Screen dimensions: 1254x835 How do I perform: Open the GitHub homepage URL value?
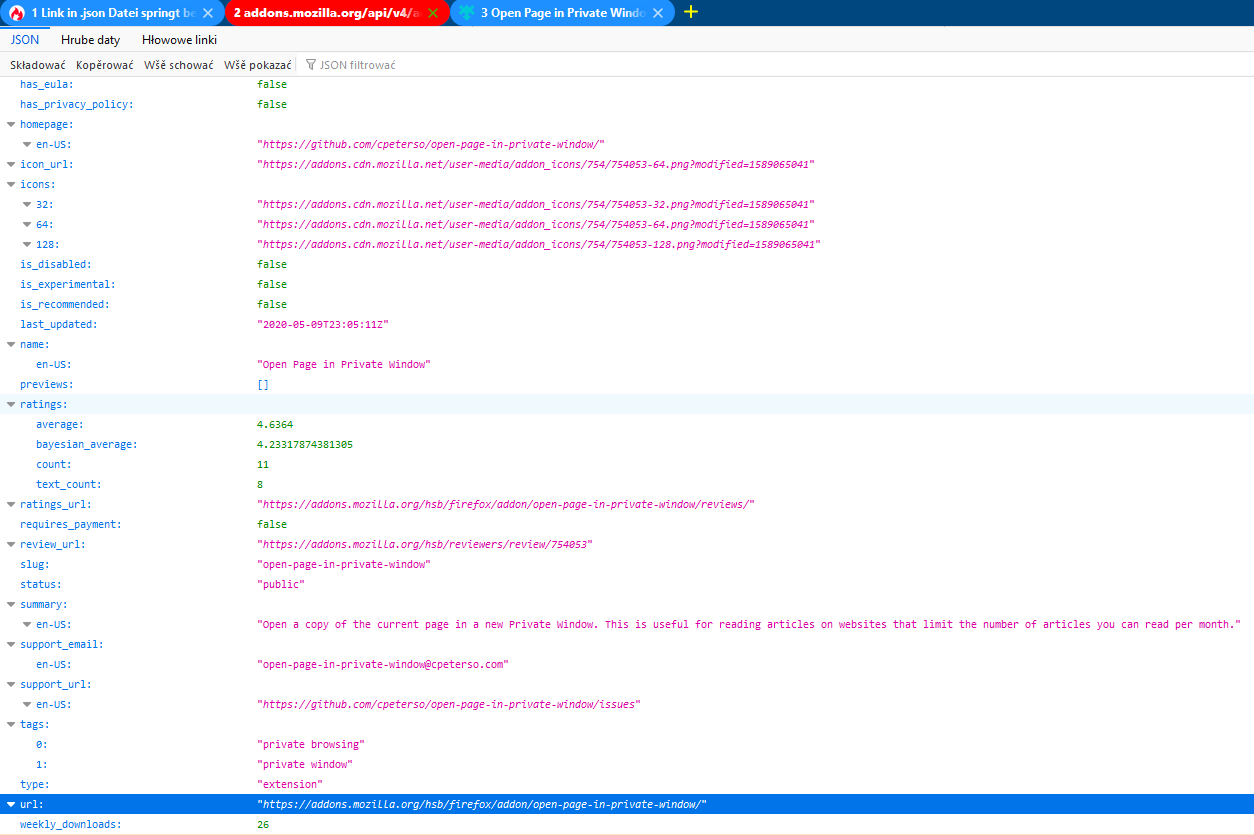pyautogui.click(x=431, y=144)
